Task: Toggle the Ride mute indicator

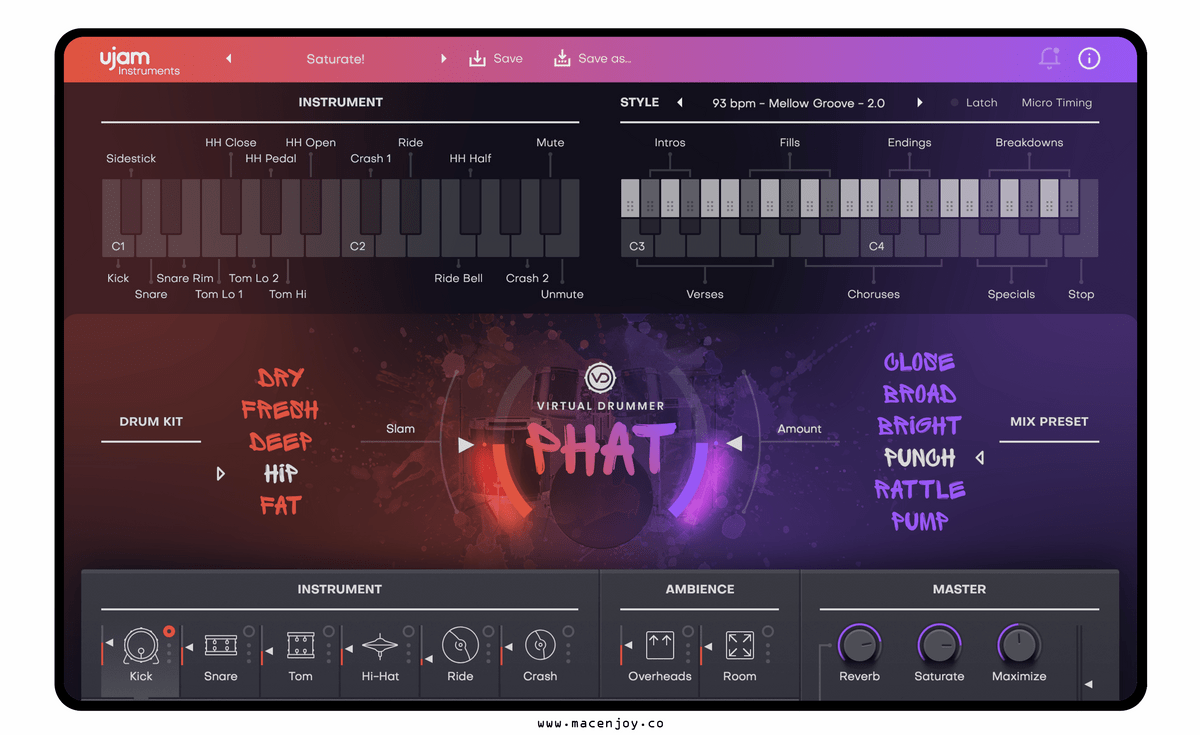Action: (489, 631)
